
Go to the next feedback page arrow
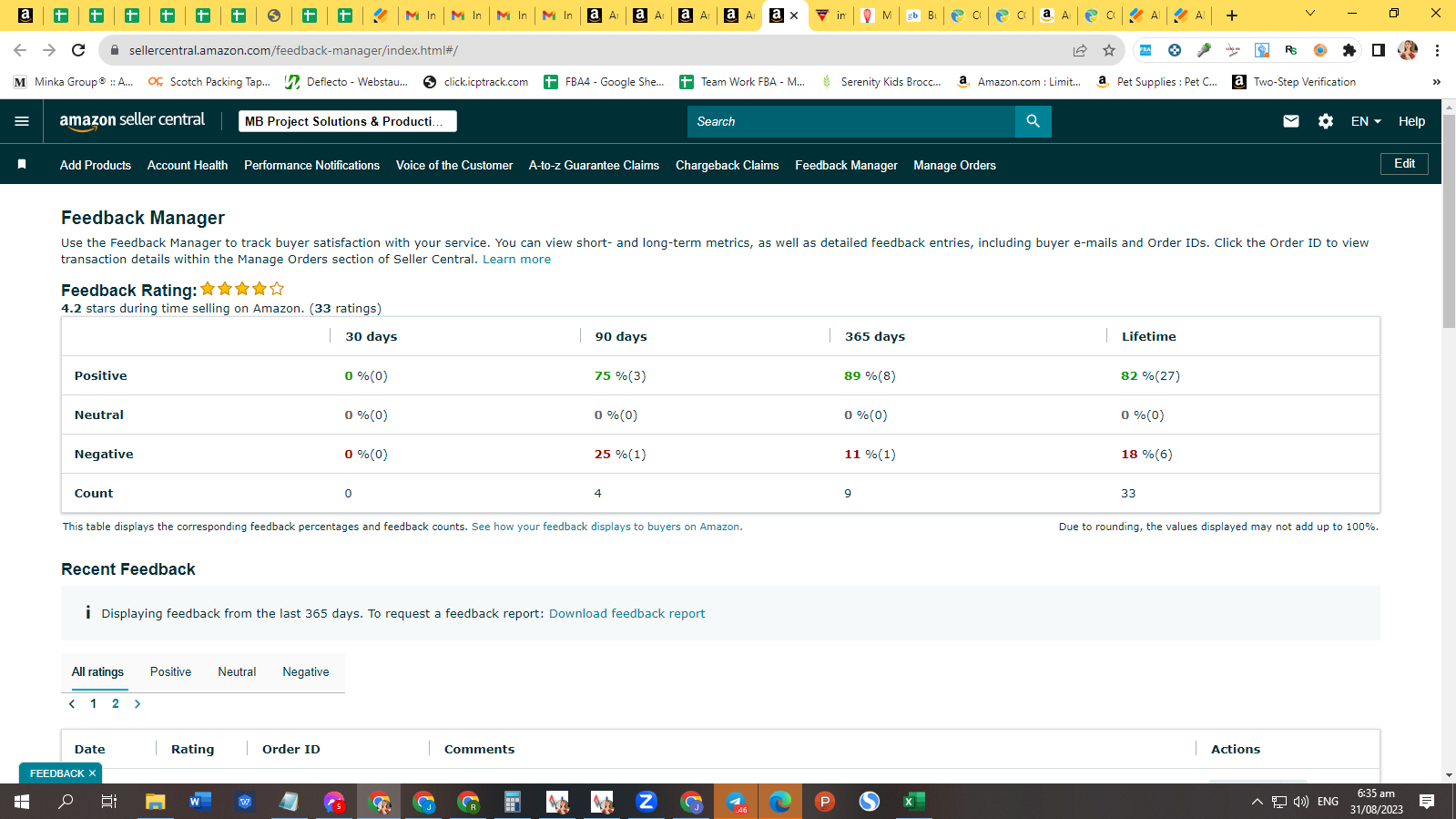(x=137, y=703)
